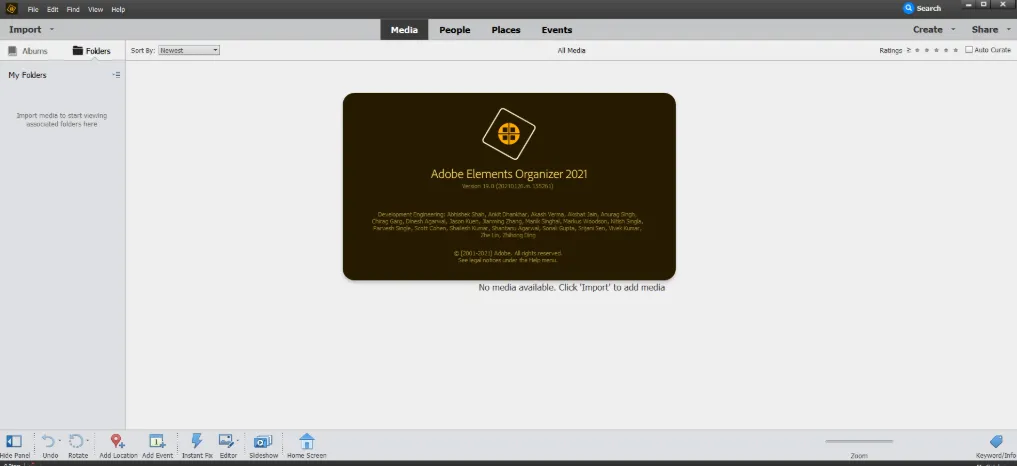This screenshot has width=1017, height=466.
Task: Set rating filter to two stars
Action: click(927, 50)
